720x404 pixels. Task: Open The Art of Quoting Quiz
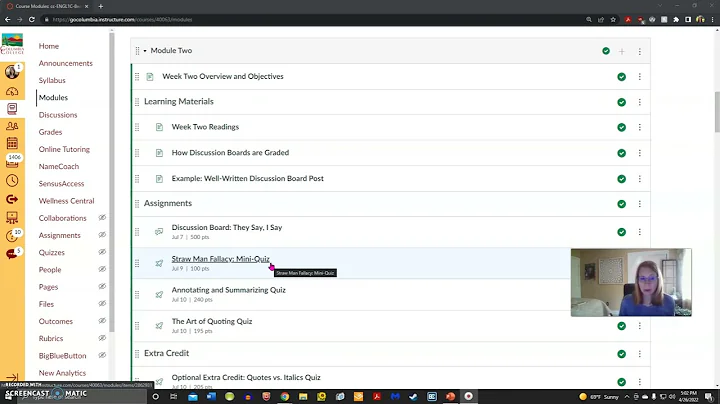click(212, 321)
